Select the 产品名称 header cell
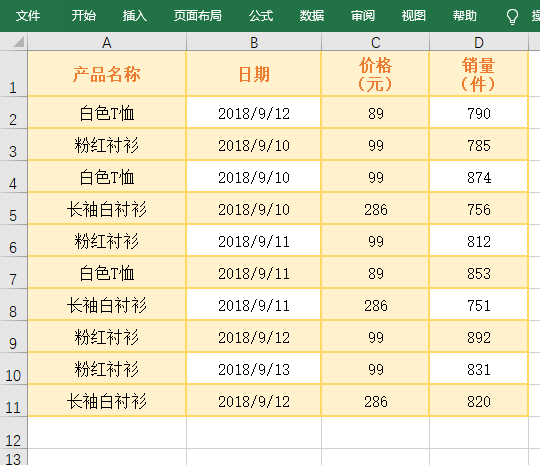 [x=107, y=74]
